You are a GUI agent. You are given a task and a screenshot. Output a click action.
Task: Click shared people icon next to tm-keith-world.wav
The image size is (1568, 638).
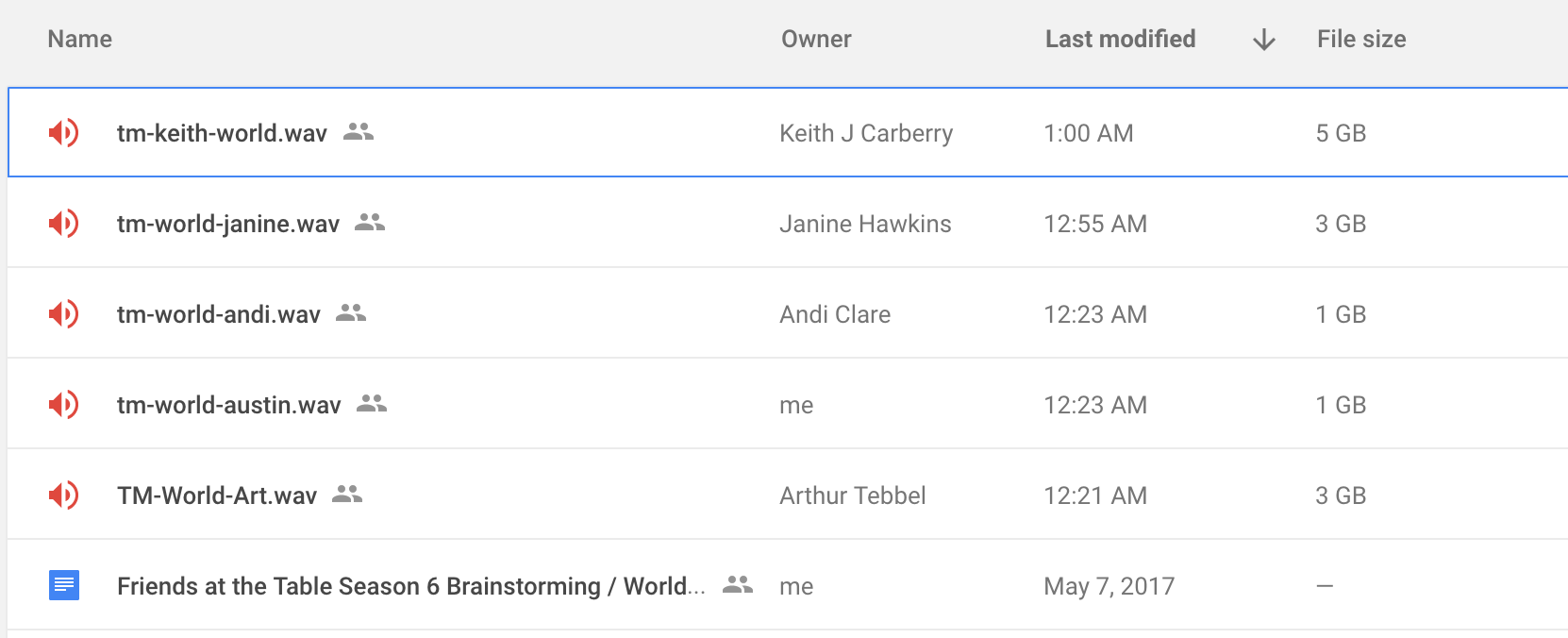coord(359,132)
